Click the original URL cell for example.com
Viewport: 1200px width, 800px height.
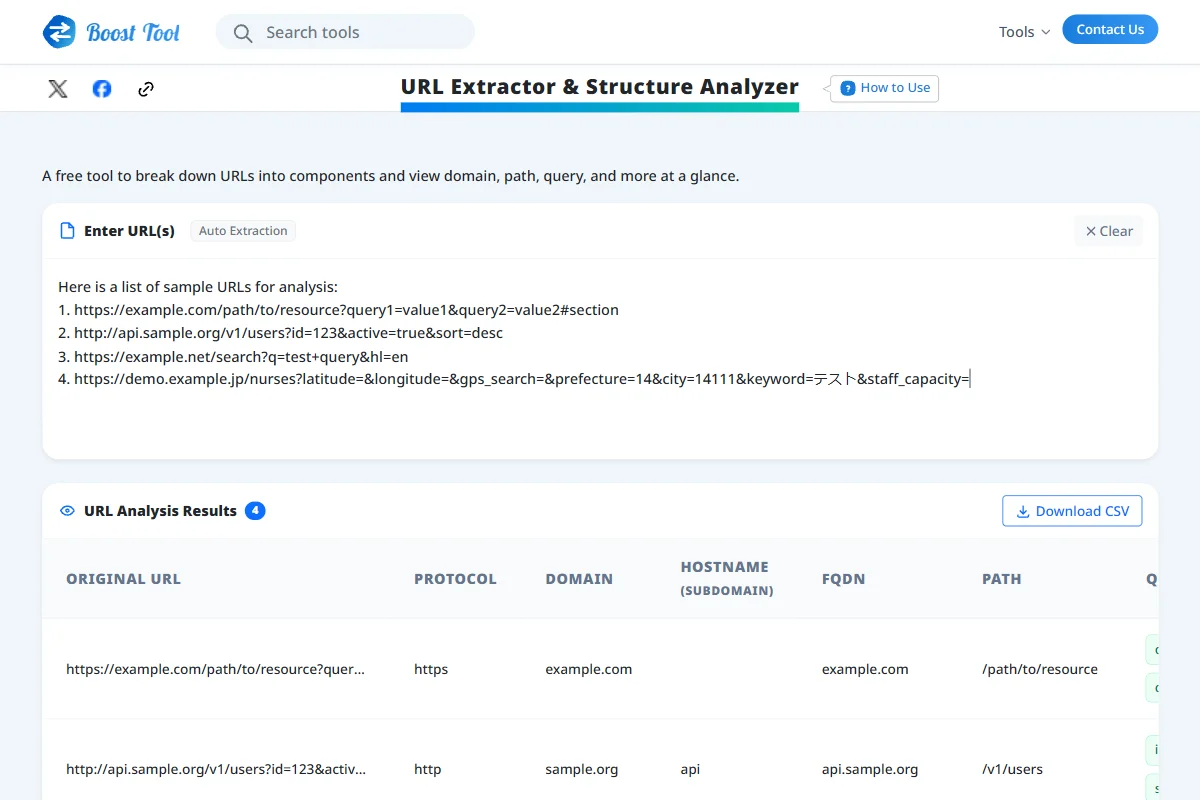[215, 669]
